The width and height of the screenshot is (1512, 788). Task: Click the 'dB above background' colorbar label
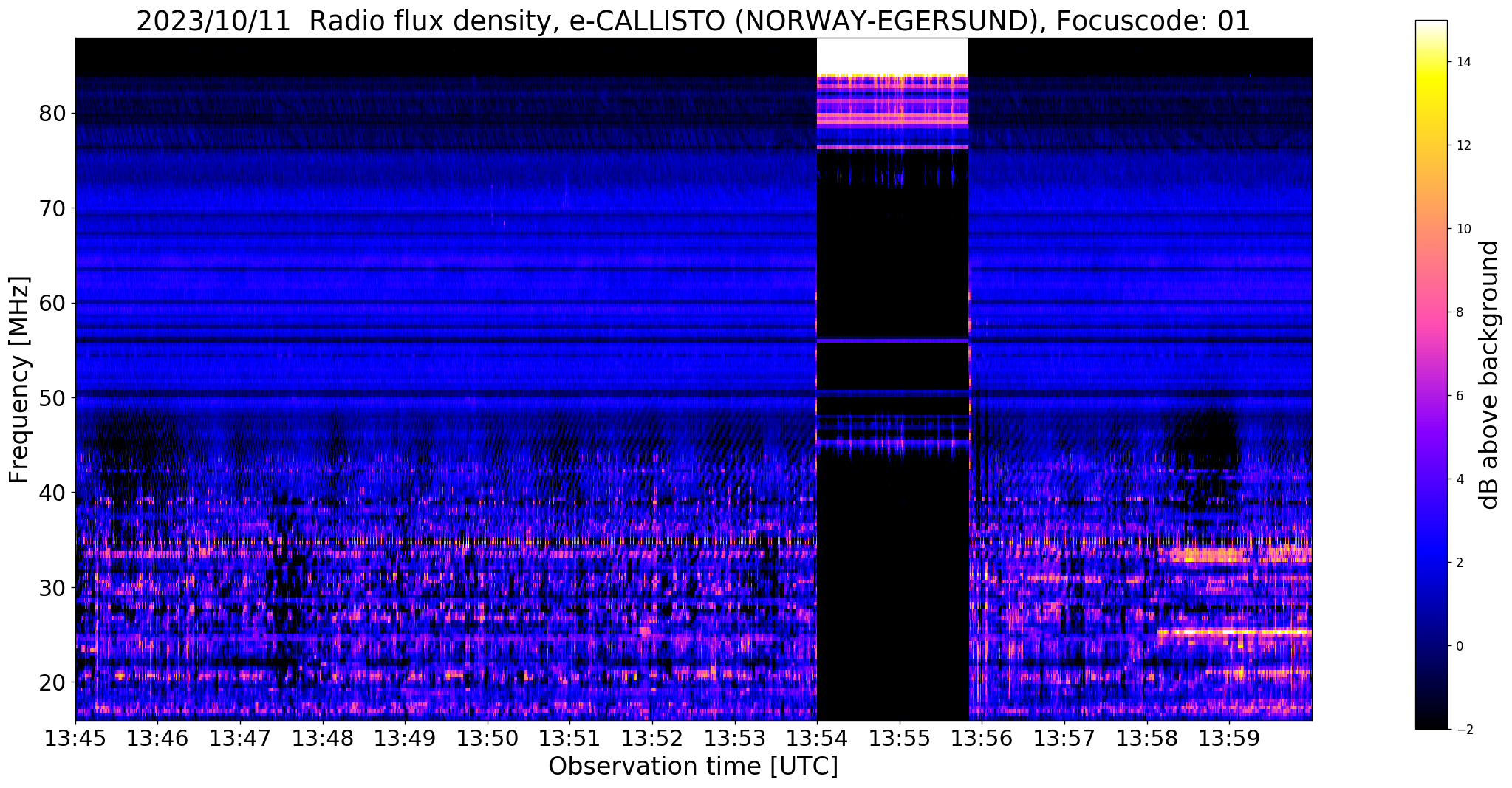coord(1490,375)
